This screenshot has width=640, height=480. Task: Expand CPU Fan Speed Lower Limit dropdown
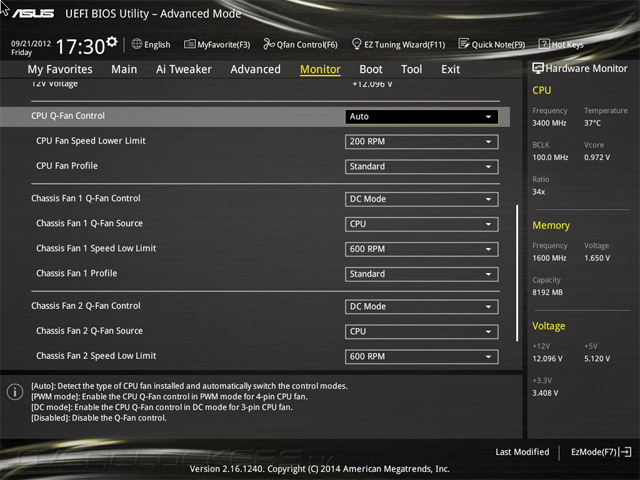[421, 142]
